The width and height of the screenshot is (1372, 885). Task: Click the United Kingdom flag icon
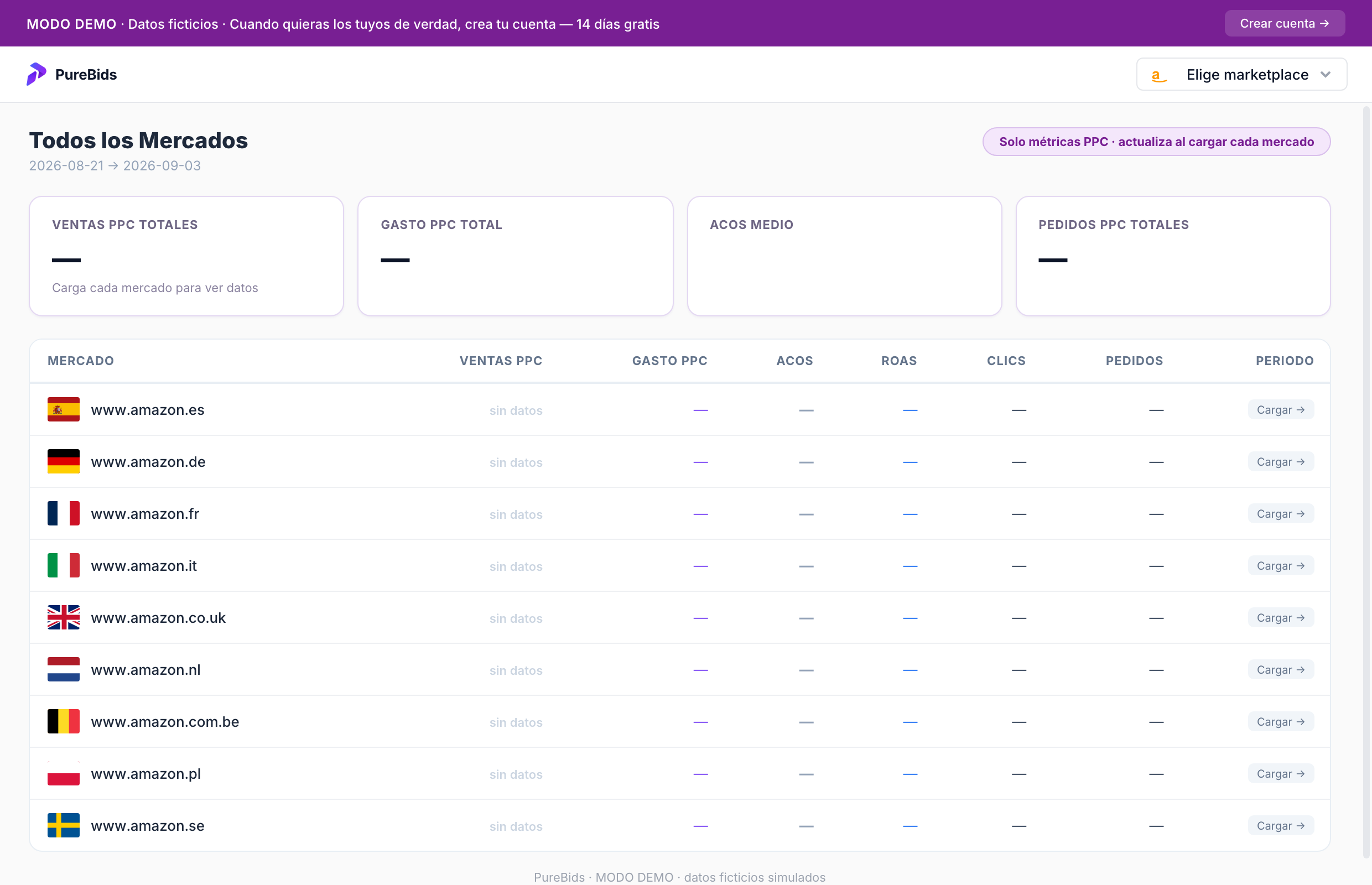pos(63,618)
